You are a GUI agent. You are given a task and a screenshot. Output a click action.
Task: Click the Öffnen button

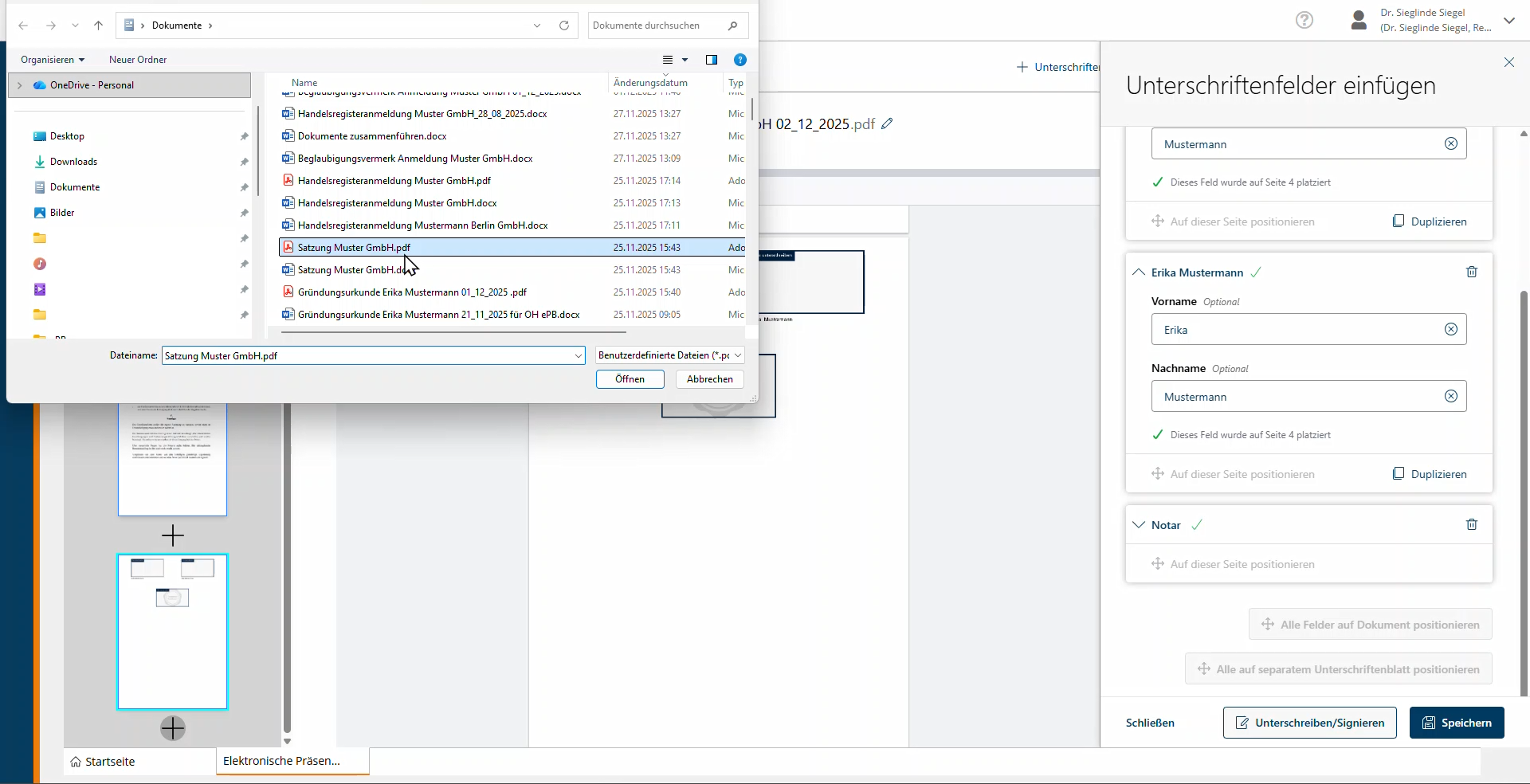point(630,379)
